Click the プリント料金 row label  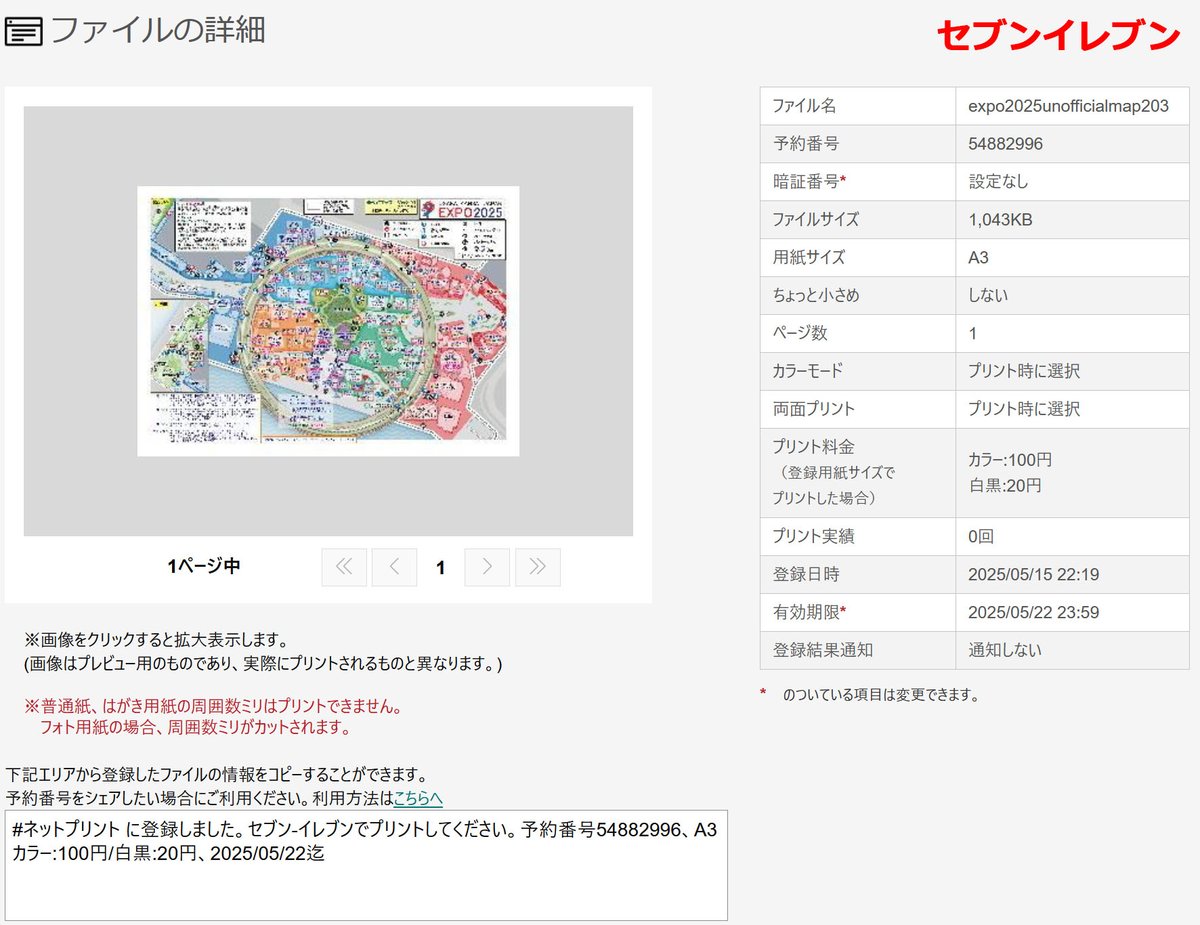814,447
